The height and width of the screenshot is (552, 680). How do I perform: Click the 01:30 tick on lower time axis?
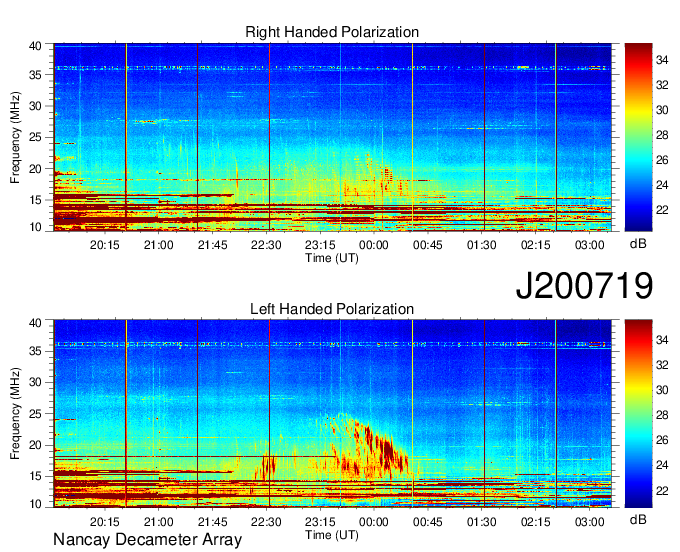tap(481, 522)
